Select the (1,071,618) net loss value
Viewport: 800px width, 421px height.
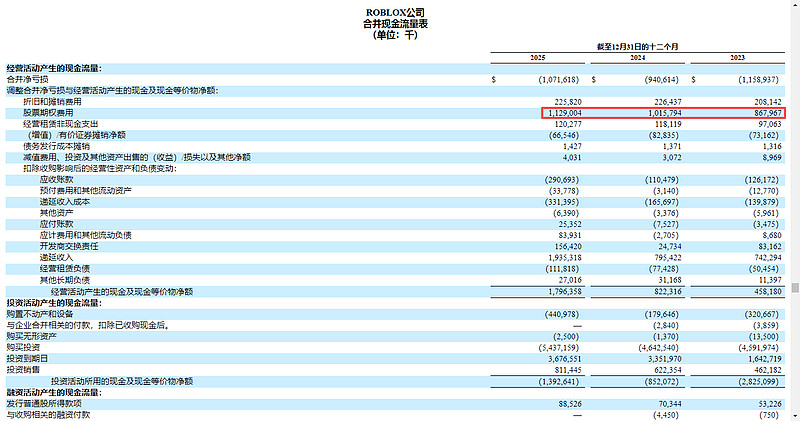(x=559, y=80)
